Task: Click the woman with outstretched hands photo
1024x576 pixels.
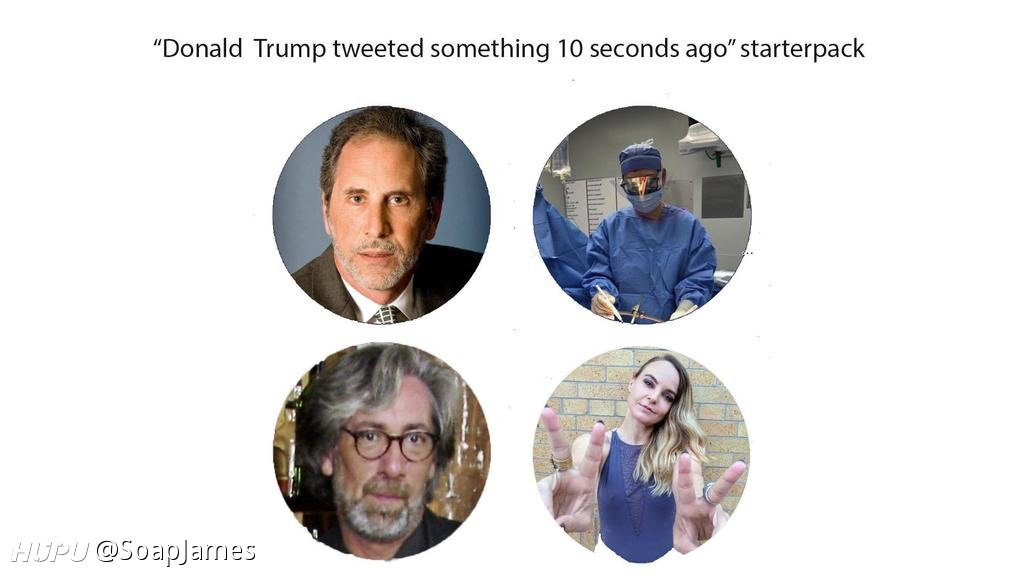Action: (643, 455)
